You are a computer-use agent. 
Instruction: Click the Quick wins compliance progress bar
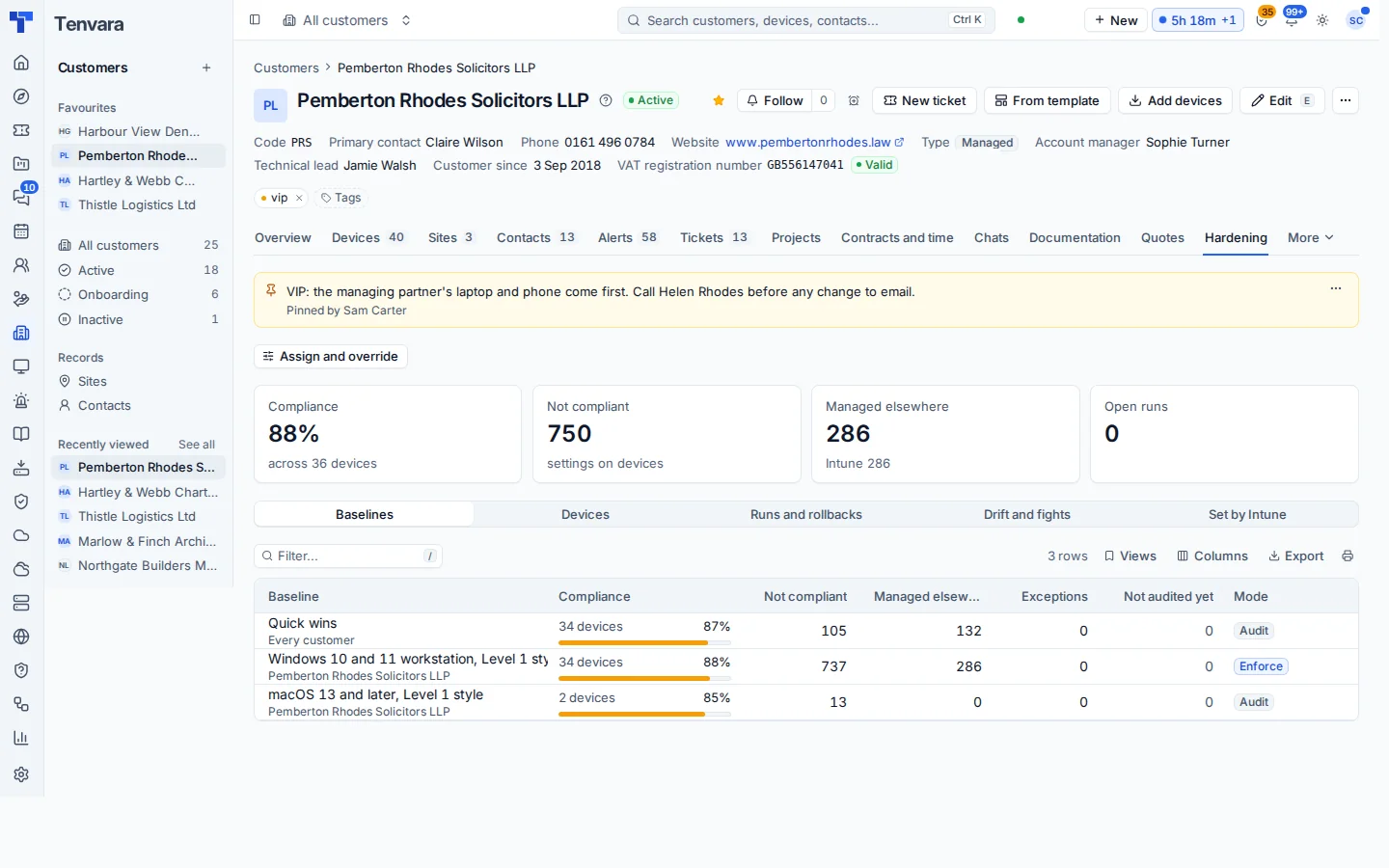click(644, 643)
